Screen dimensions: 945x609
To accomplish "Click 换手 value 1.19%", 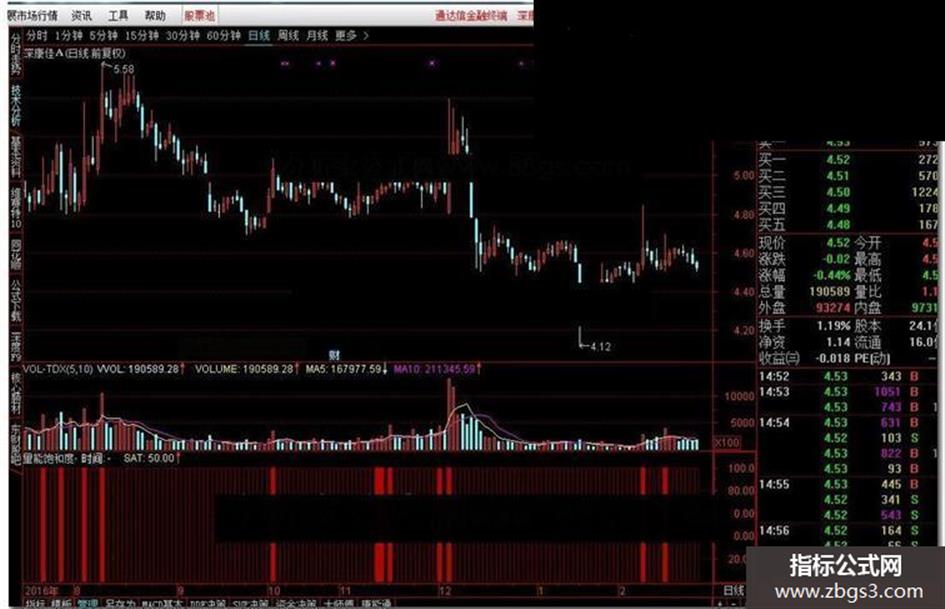I will (832, 326).
